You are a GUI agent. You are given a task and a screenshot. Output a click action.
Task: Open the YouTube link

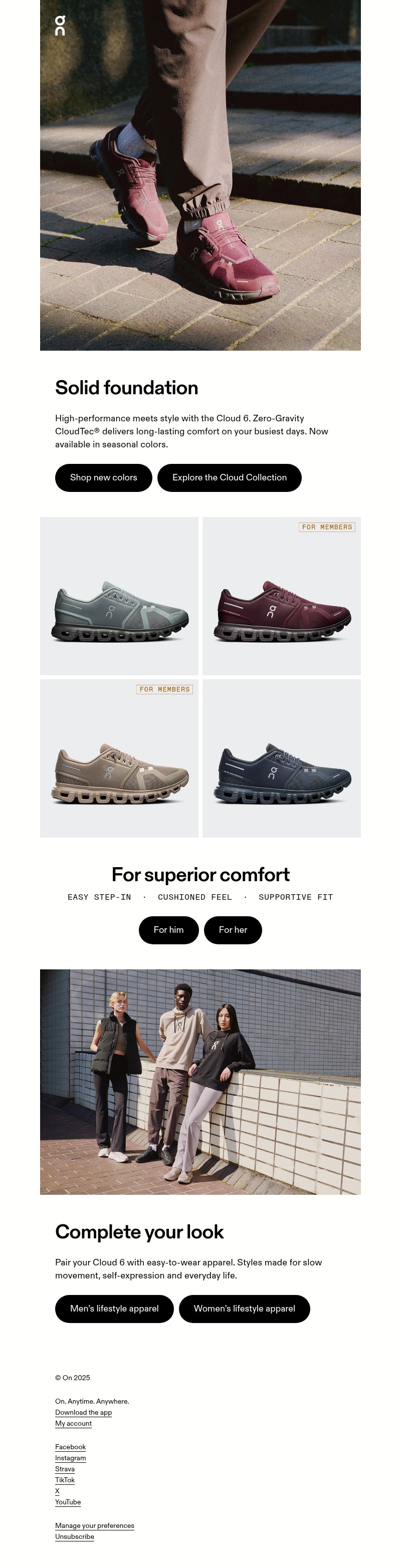[68, 1502]
